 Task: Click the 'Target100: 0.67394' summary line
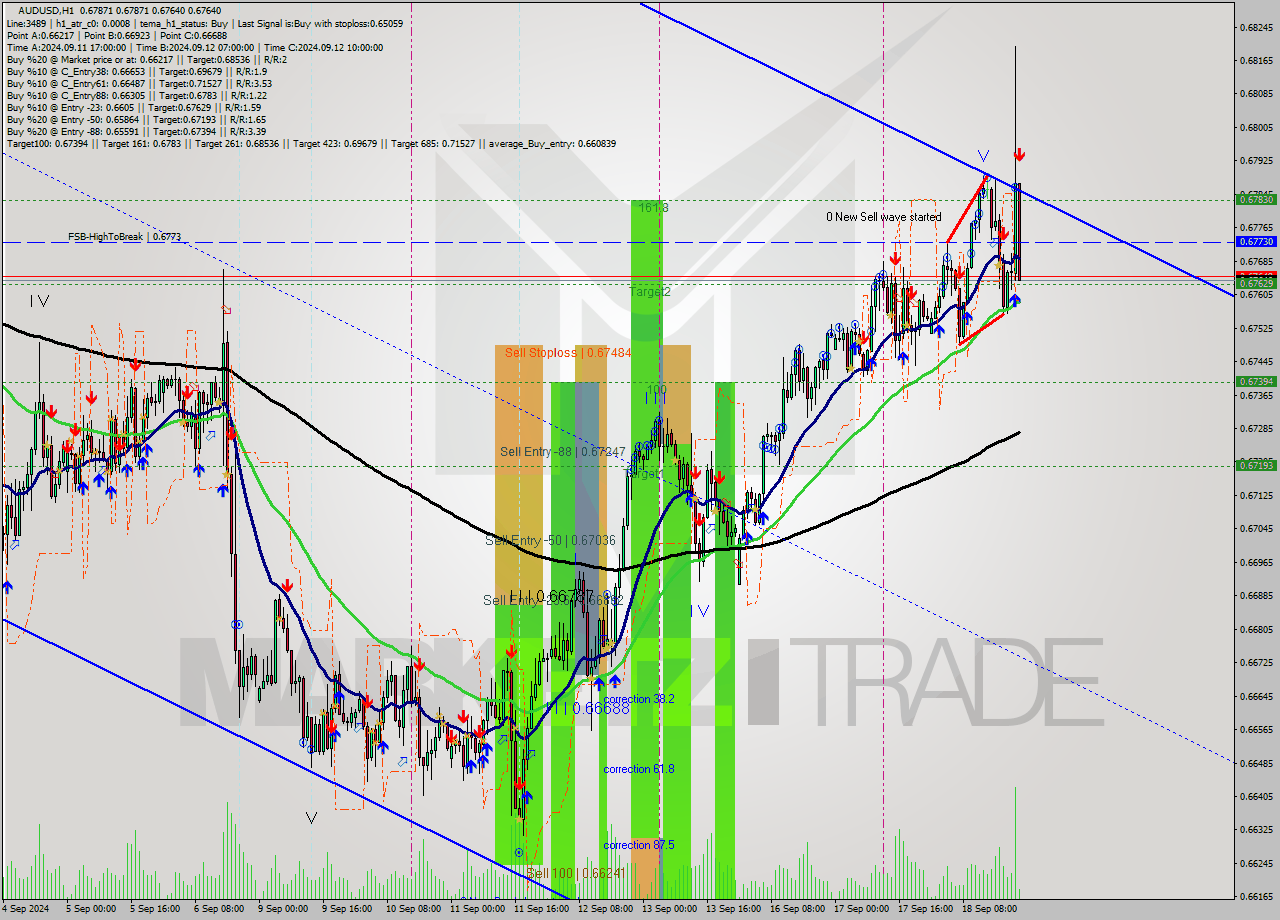[x=311, y=143]
